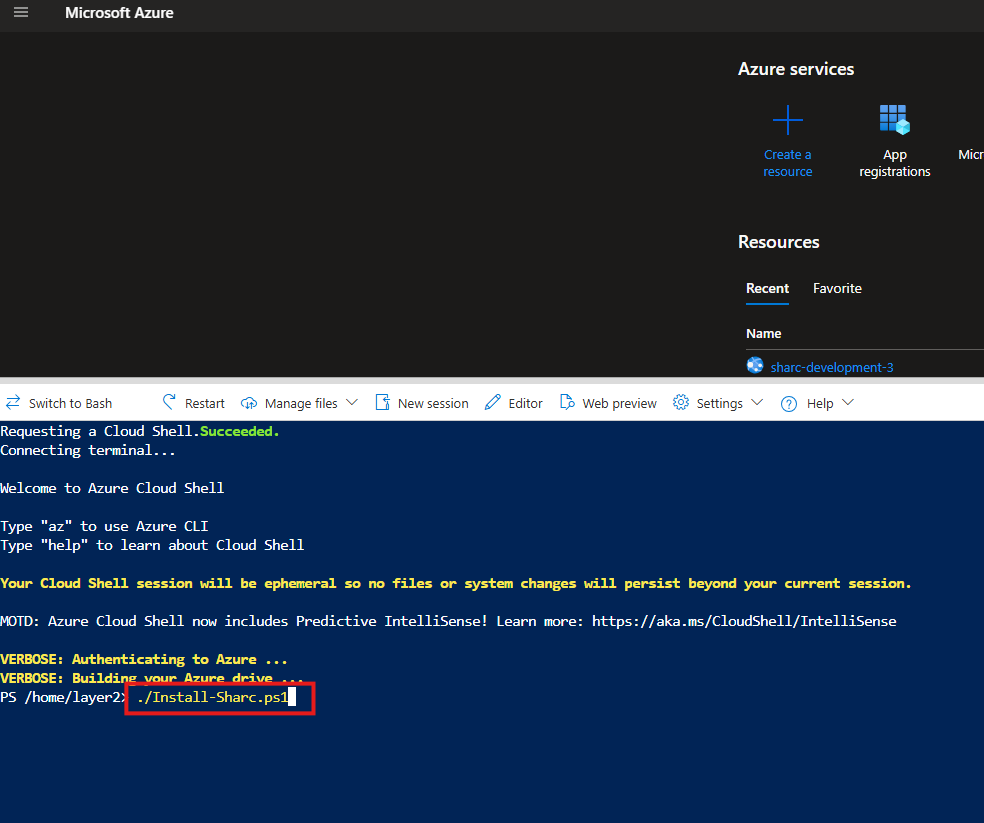Expand the Manage files dropdown chevron

351,402
